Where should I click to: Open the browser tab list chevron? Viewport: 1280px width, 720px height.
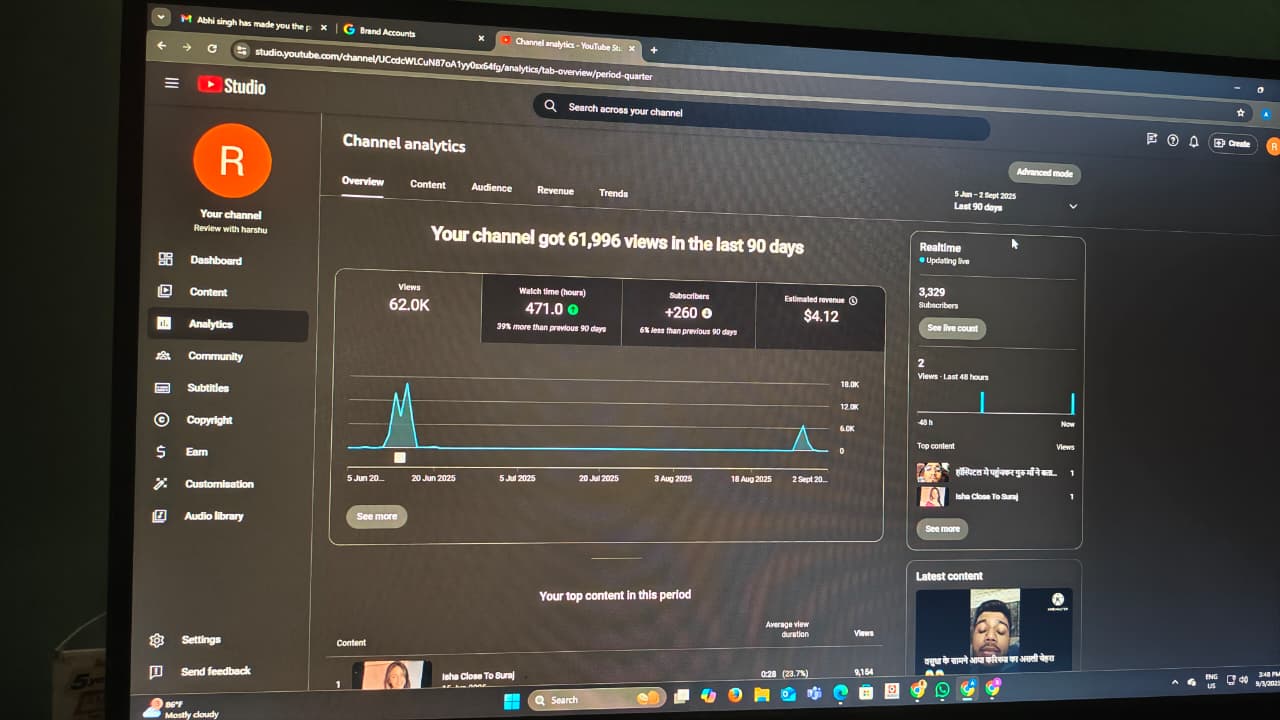tap(162, 17)
